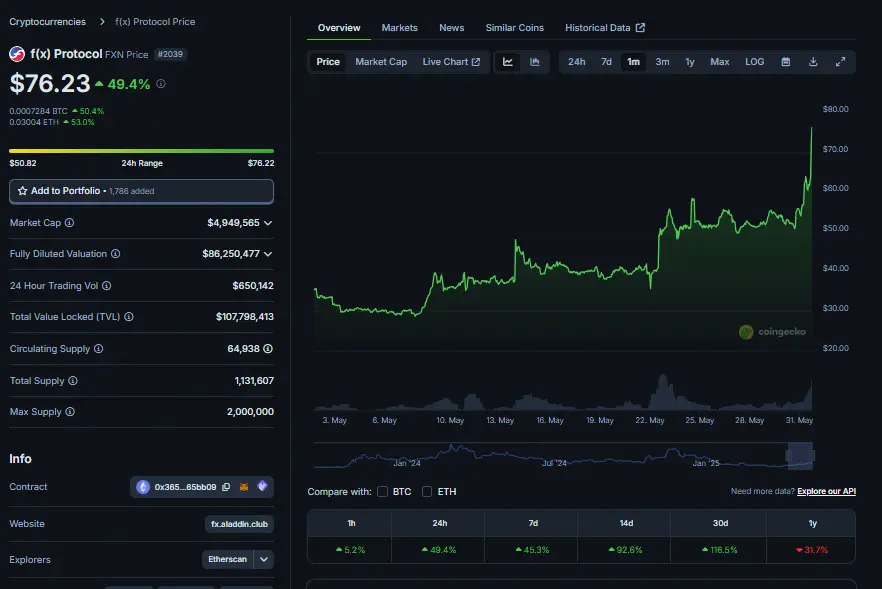Copy the contract address 0x365...65bb09

click(x=226, y=487)
